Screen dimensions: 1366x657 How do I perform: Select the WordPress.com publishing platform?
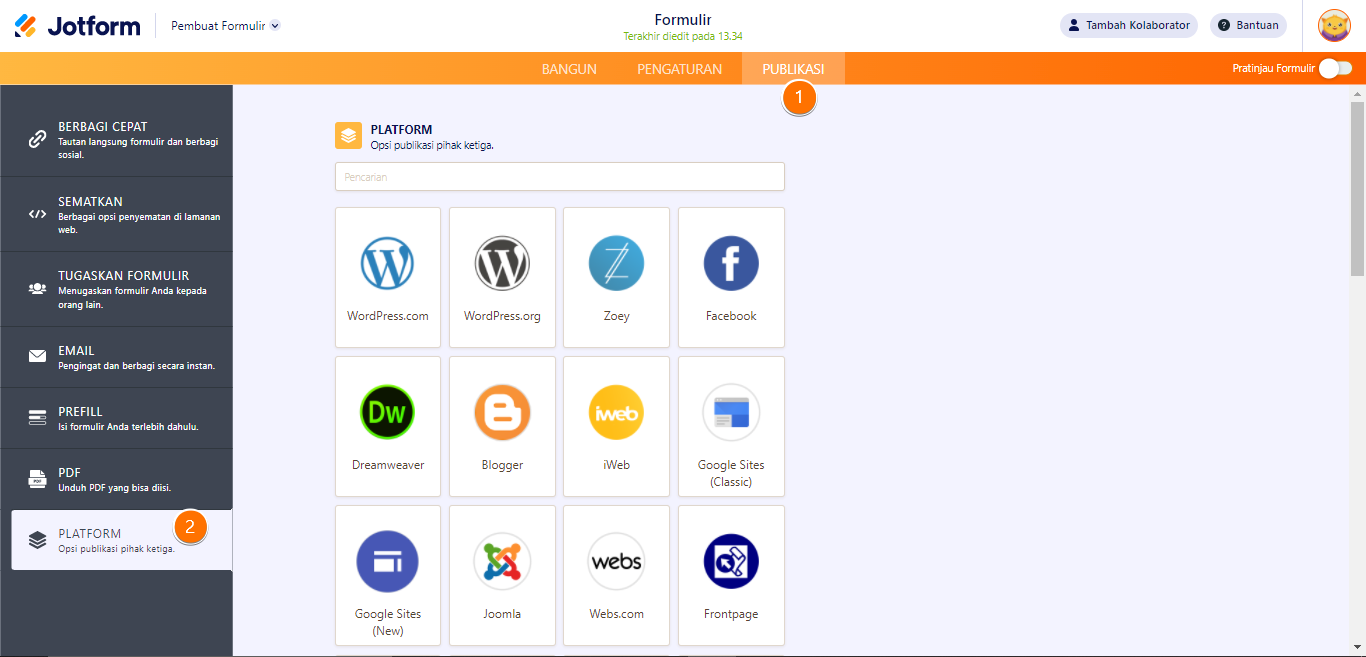[x=388, y=277]
